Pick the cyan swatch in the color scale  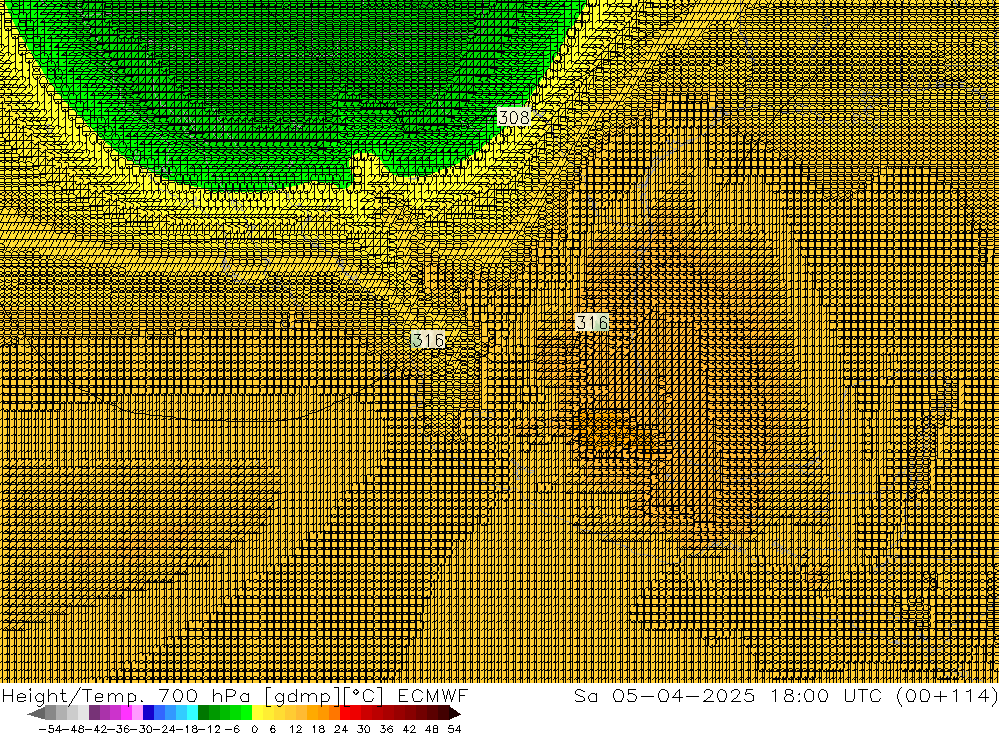(192, 713)
